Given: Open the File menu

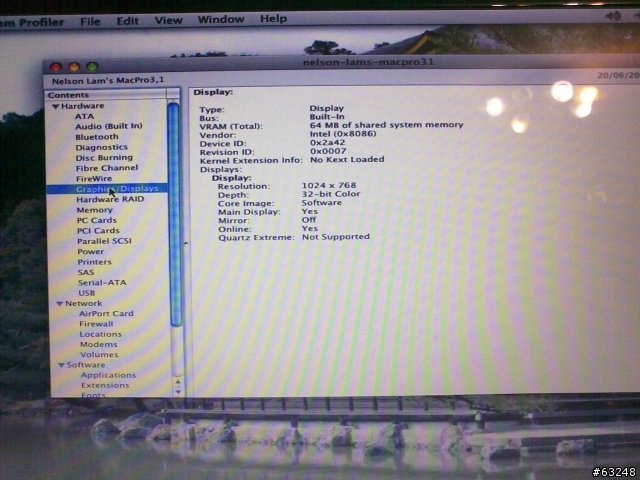Looking at the screenshot, I should pos(90,21).
